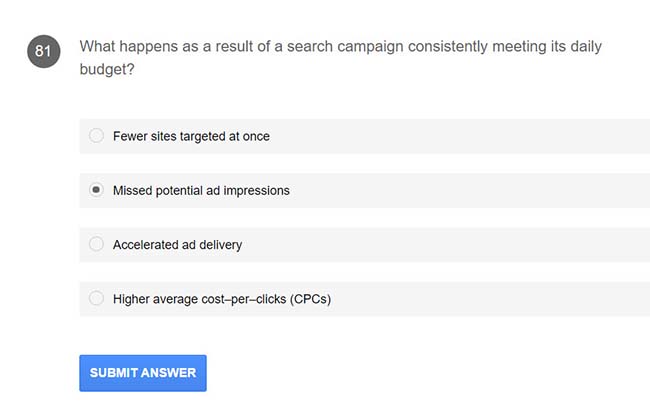This screenshot has height=407, width=650.
Task: Click empty gray area of the "Fewer sites" answer row
Action: pos(460,136)
